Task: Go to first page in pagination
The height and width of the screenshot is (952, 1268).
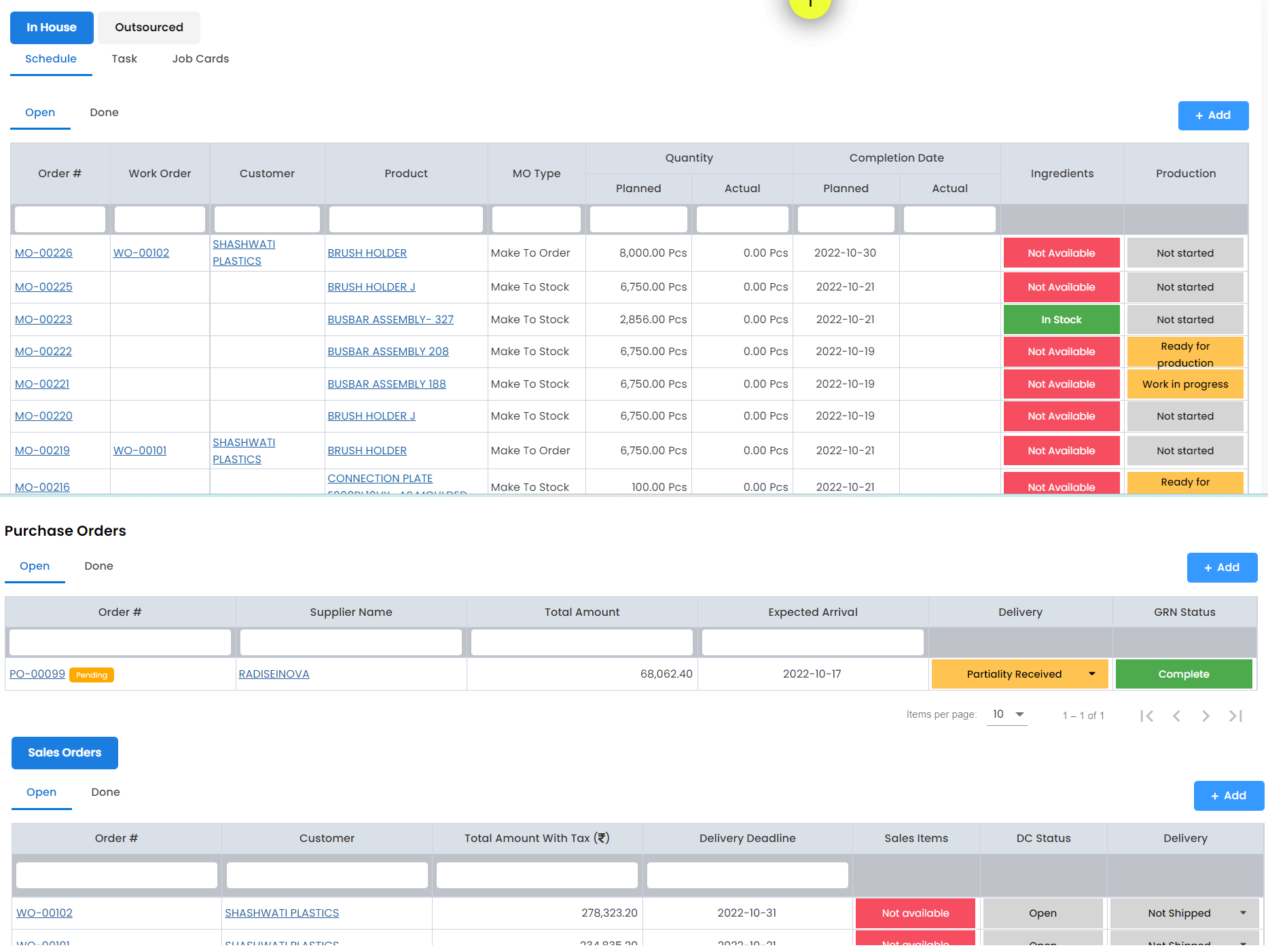Action: (x=1146, y=716)
